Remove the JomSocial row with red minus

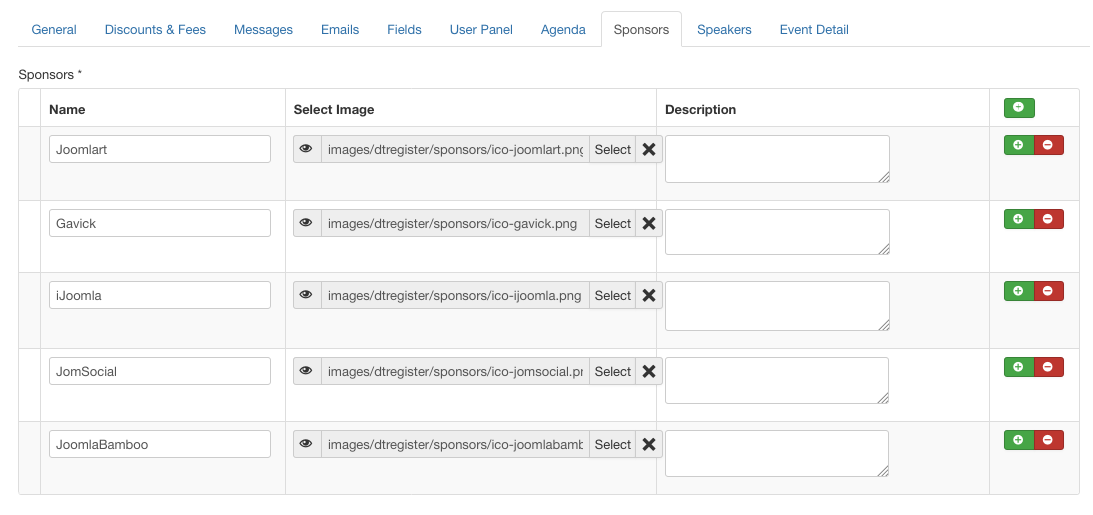[1048, 367]
